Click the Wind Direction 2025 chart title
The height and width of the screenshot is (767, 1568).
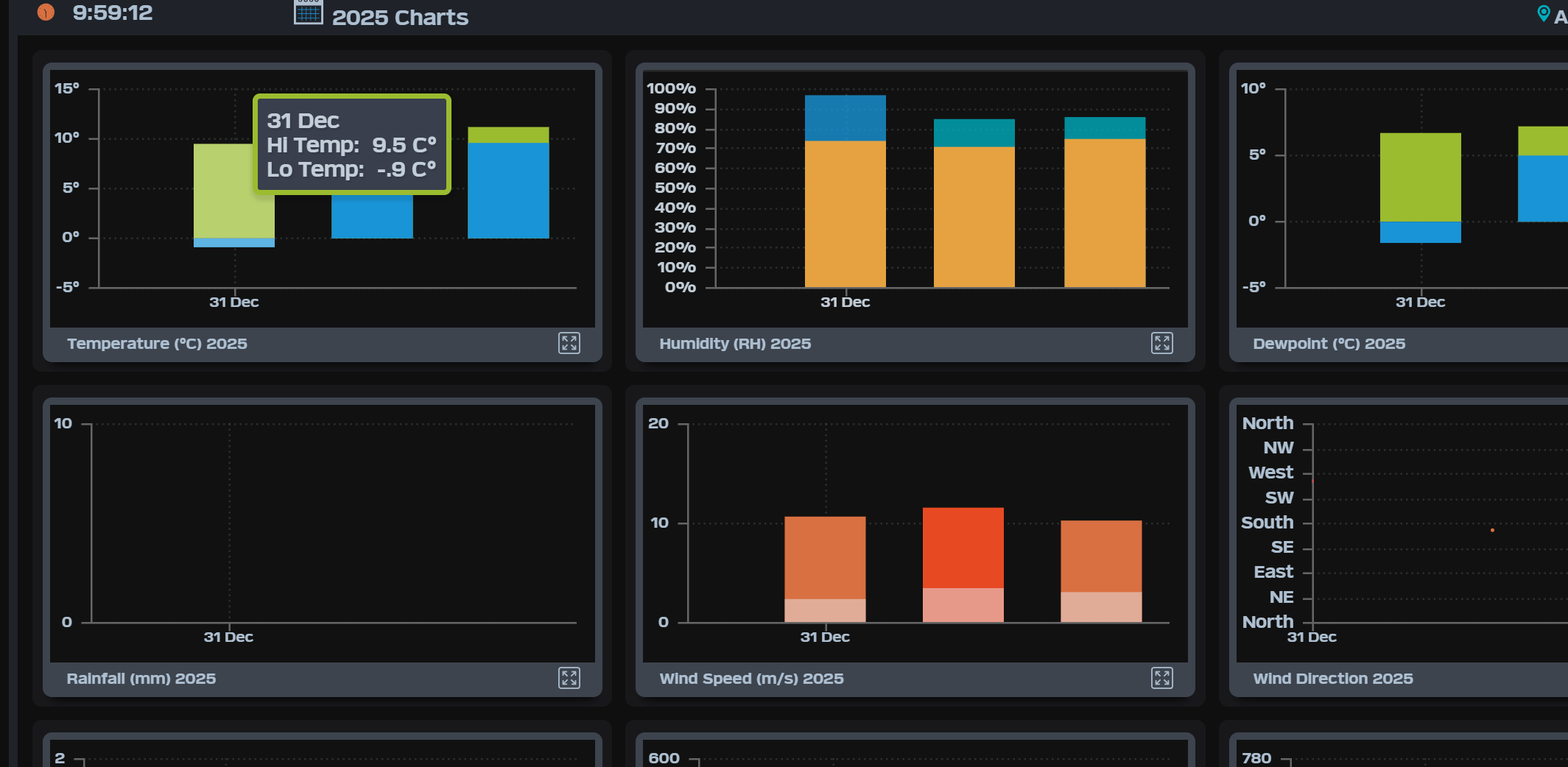(x=1333, y=679)
